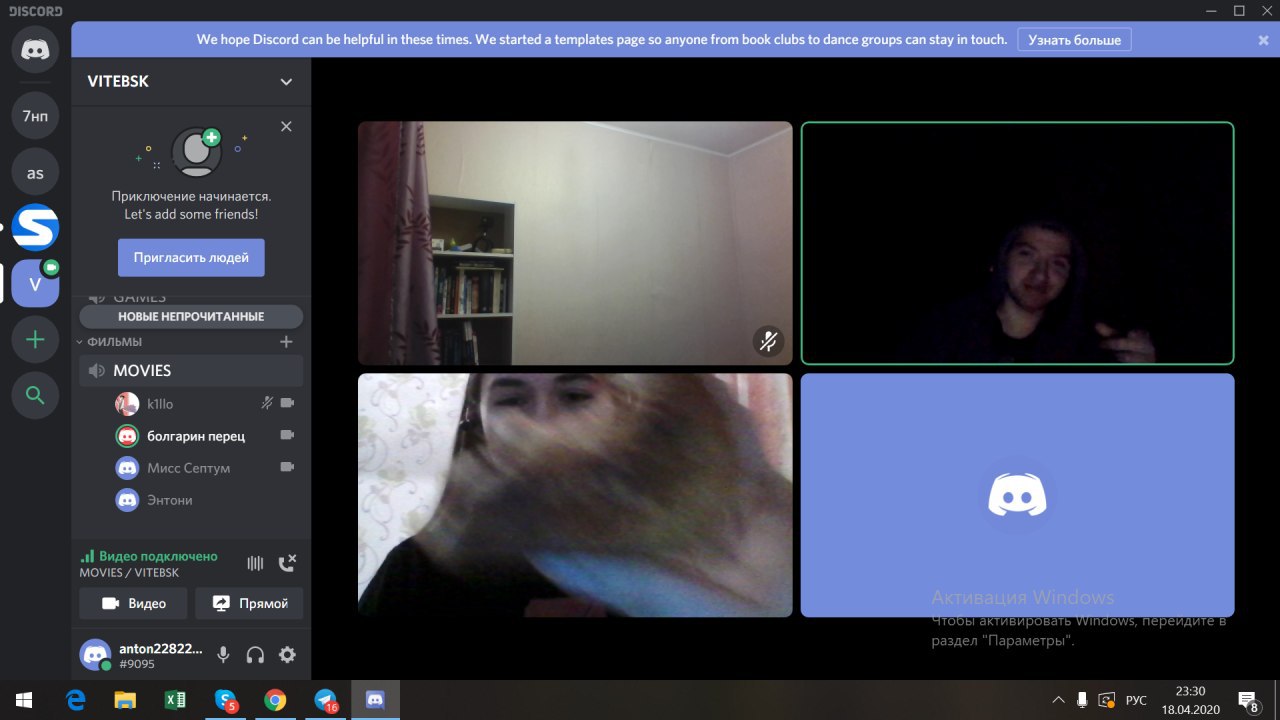1280x720 pixels.
Task: Open server discovery search icon
Action: [x=35, y=396]
